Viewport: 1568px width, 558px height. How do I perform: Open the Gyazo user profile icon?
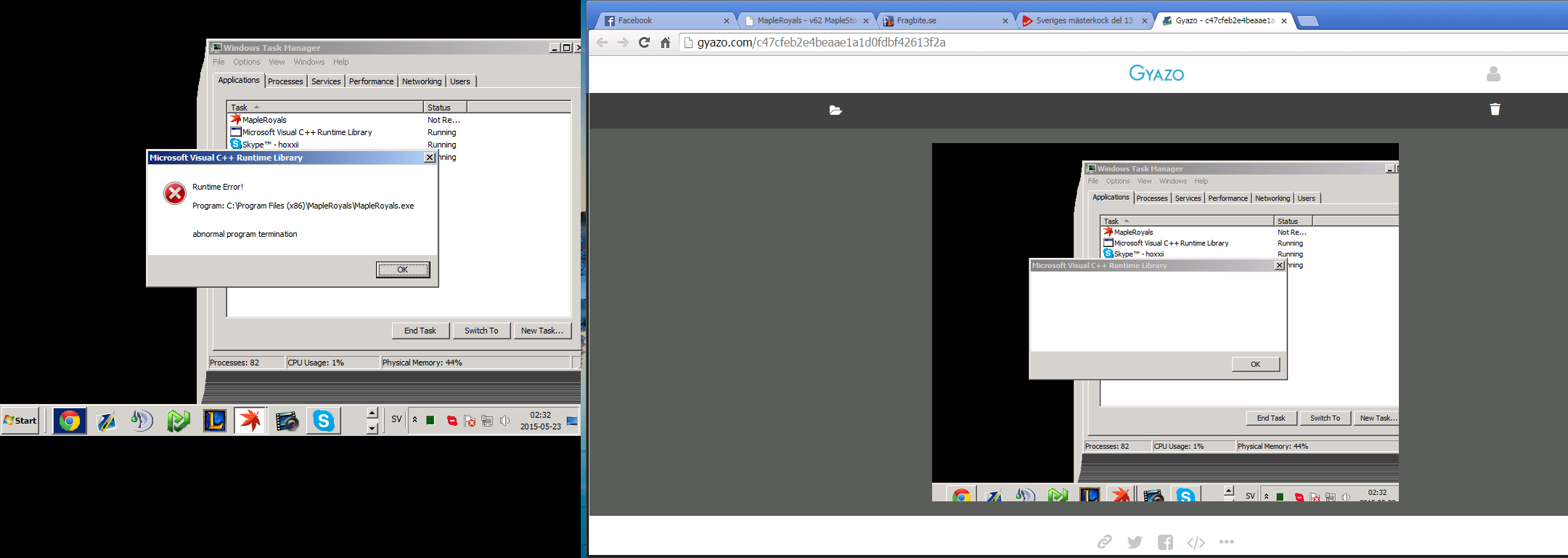[1493, 74]
